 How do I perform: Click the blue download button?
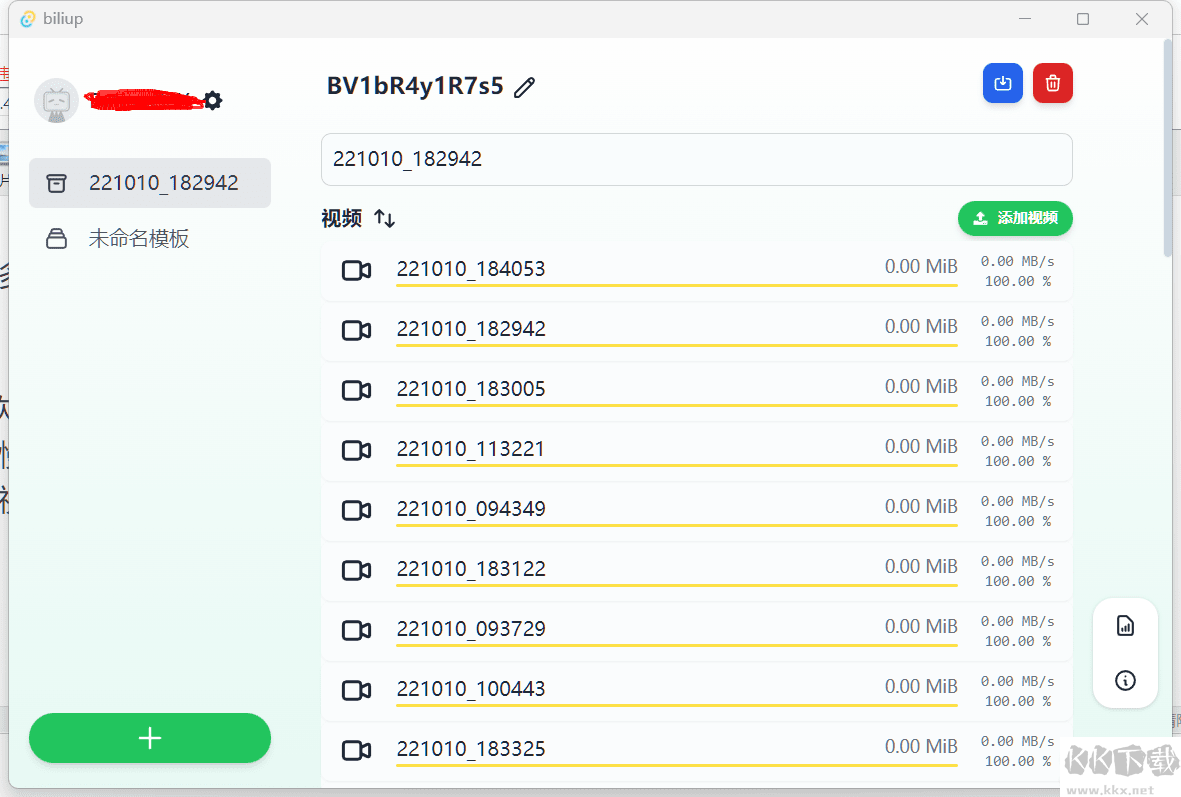[x=1002, y=83]
